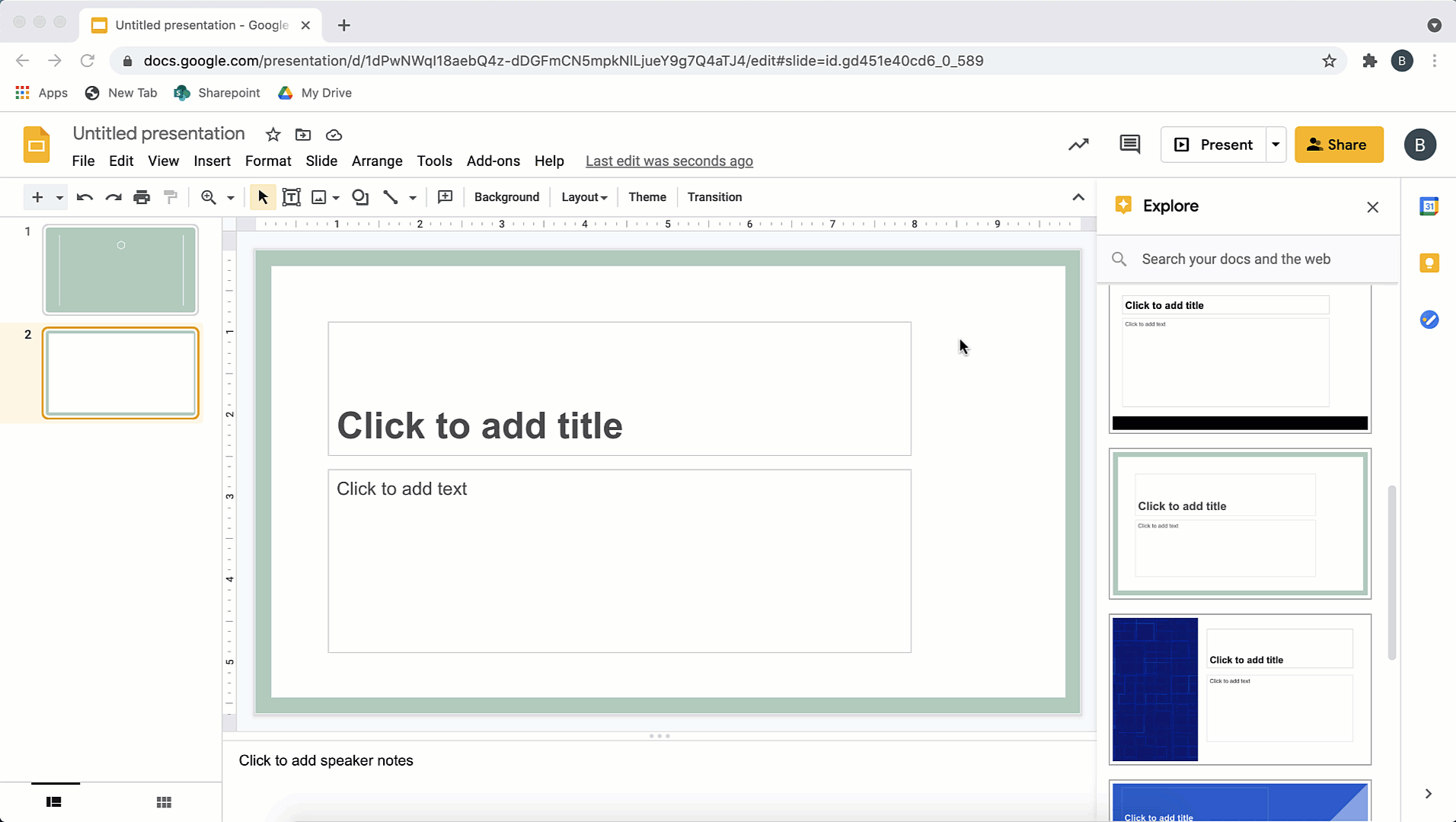Click the Insert image icon

point(319,197)
